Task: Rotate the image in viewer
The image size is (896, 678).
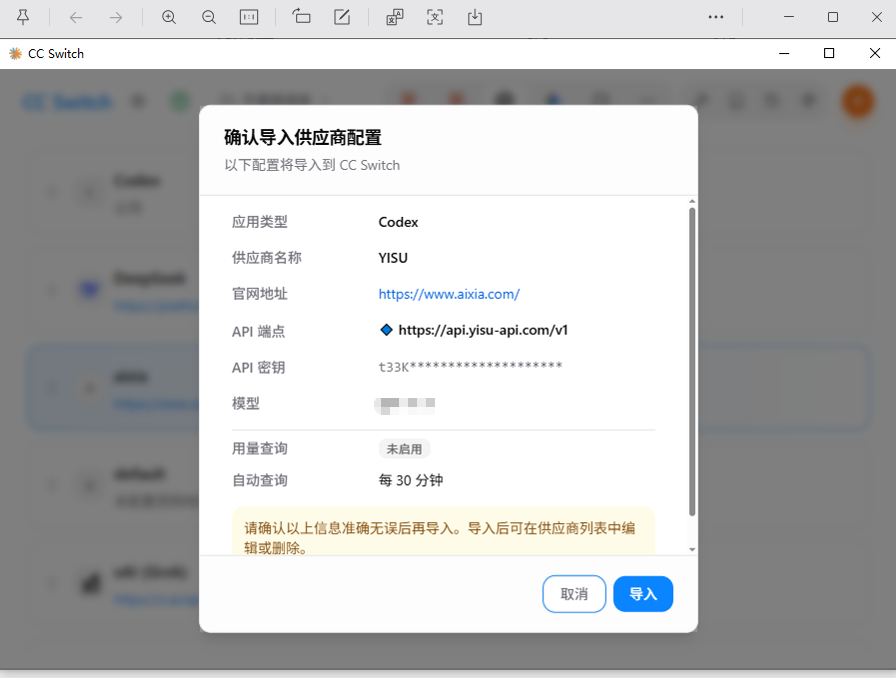Action: click(301, 17)
